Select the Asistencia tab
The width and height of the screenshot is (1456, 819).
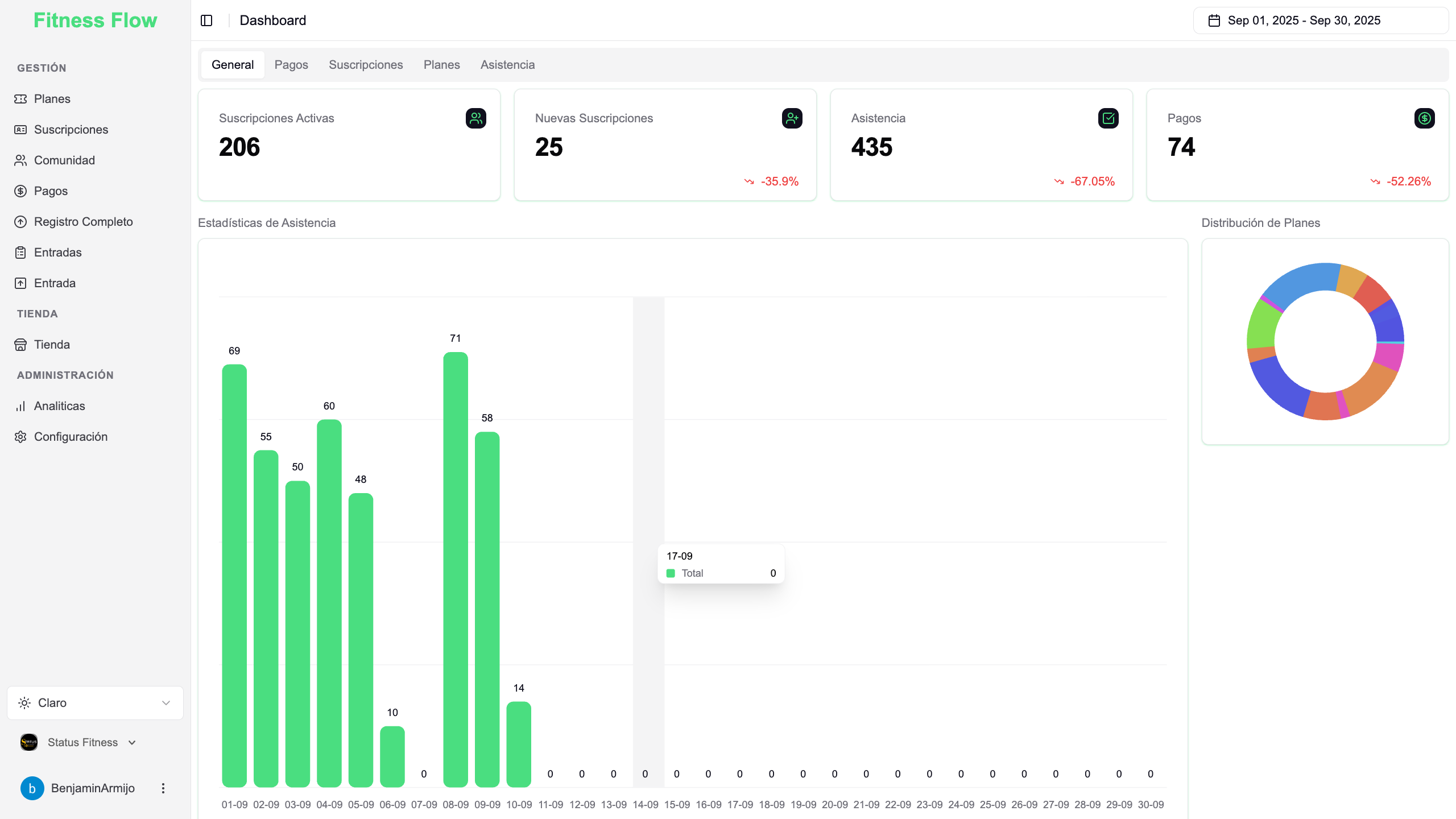tap(507, 64)
